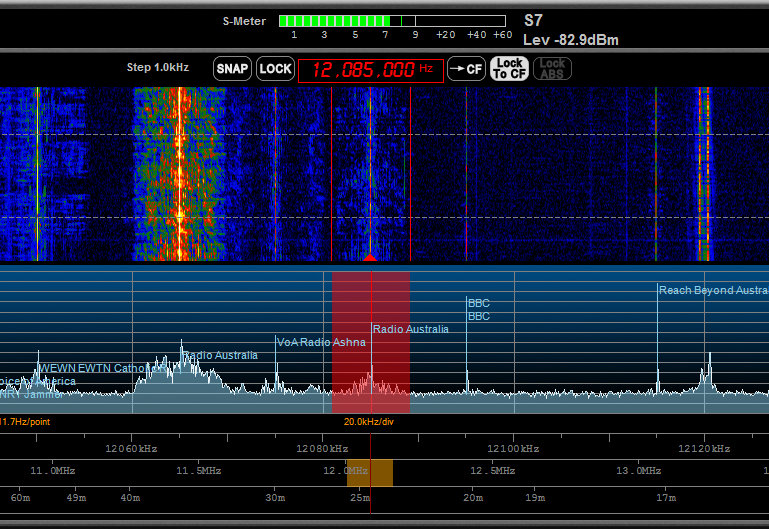Click the Lev -82.9dBm readout

point(571,40)
